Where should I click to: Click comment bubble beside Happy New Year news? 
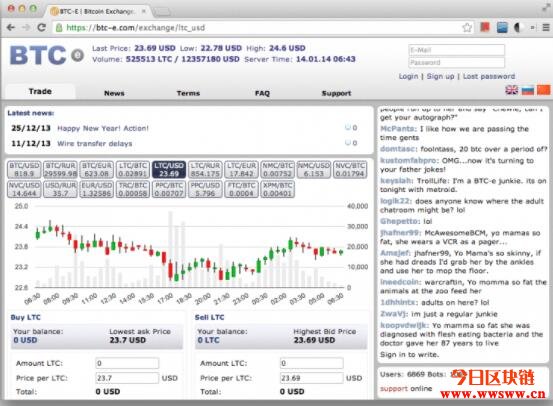(x=348, y=127)
